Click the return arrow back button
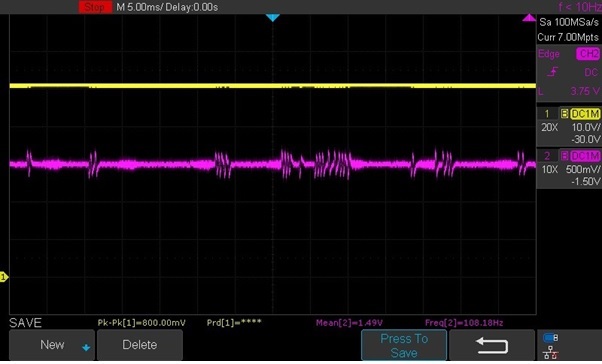Viewport: 602px width, 364px height. [492, 345]
